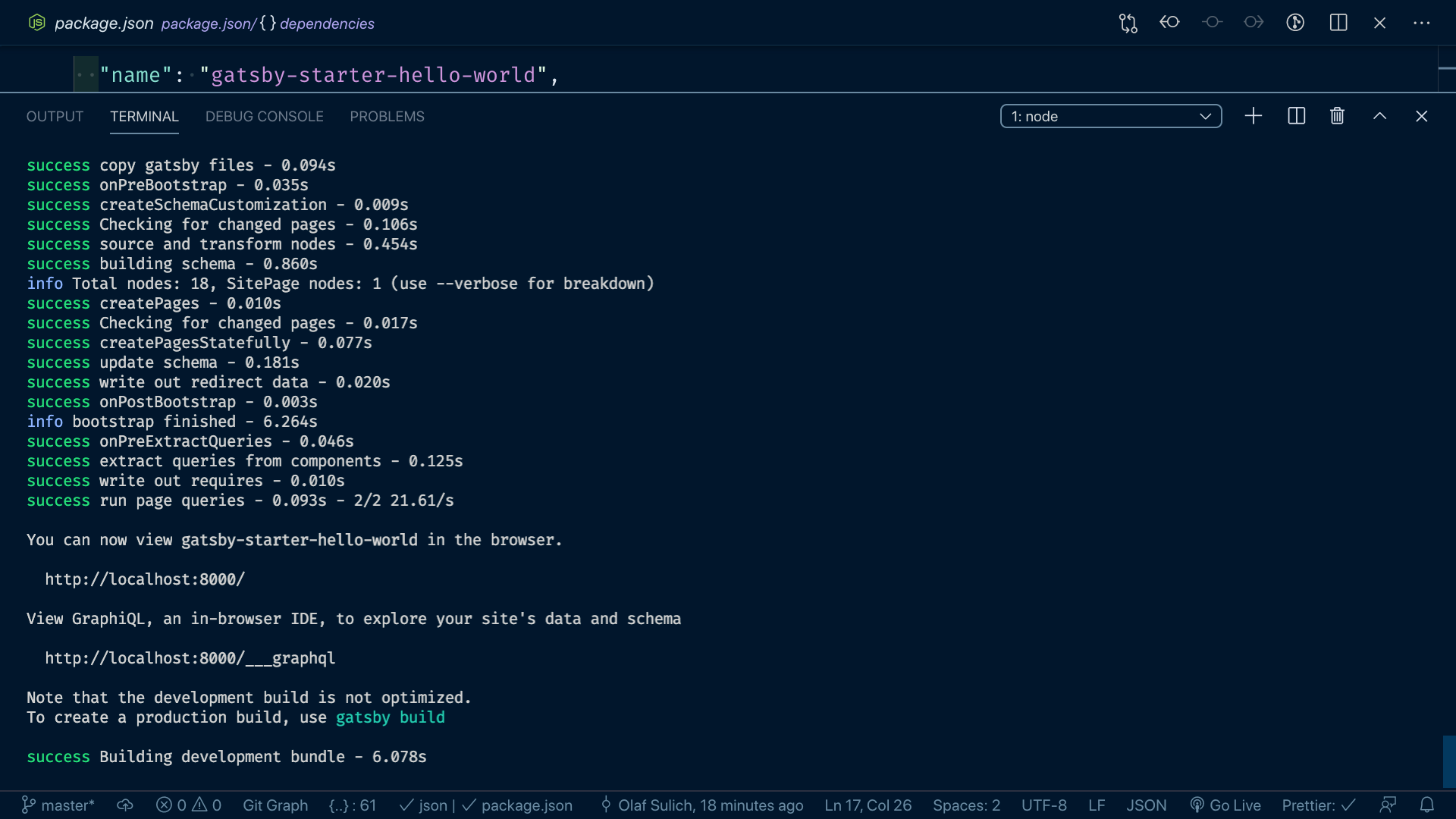The height and width of the screenshot is (819, 1456).
Task: Split the terminal pane
Action: point(1297,116)
